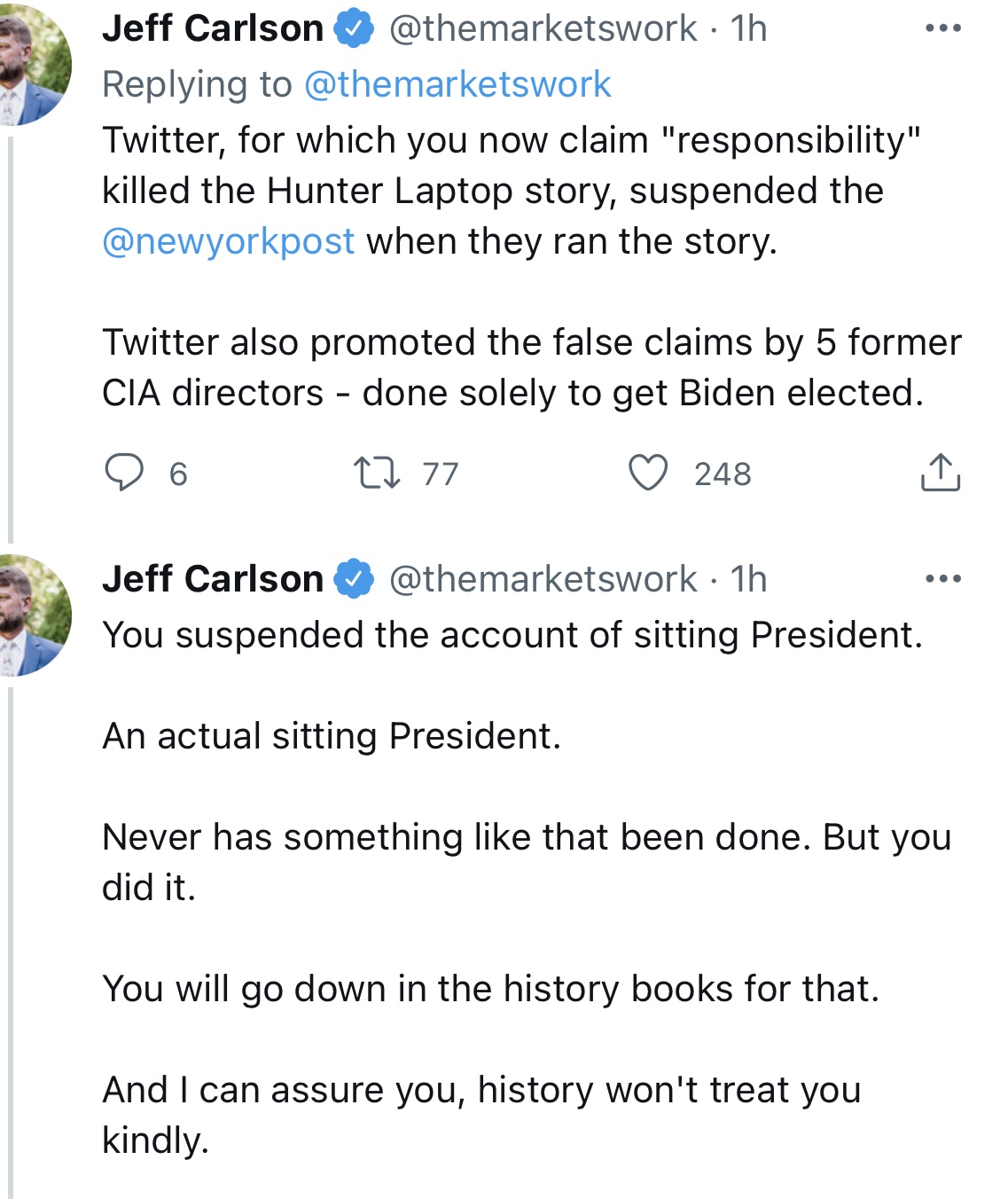The height and width of the screenshot is (1199, 1008).
Task: Retweet the tweet with 77 retweets
Action: tap(377, 473)
